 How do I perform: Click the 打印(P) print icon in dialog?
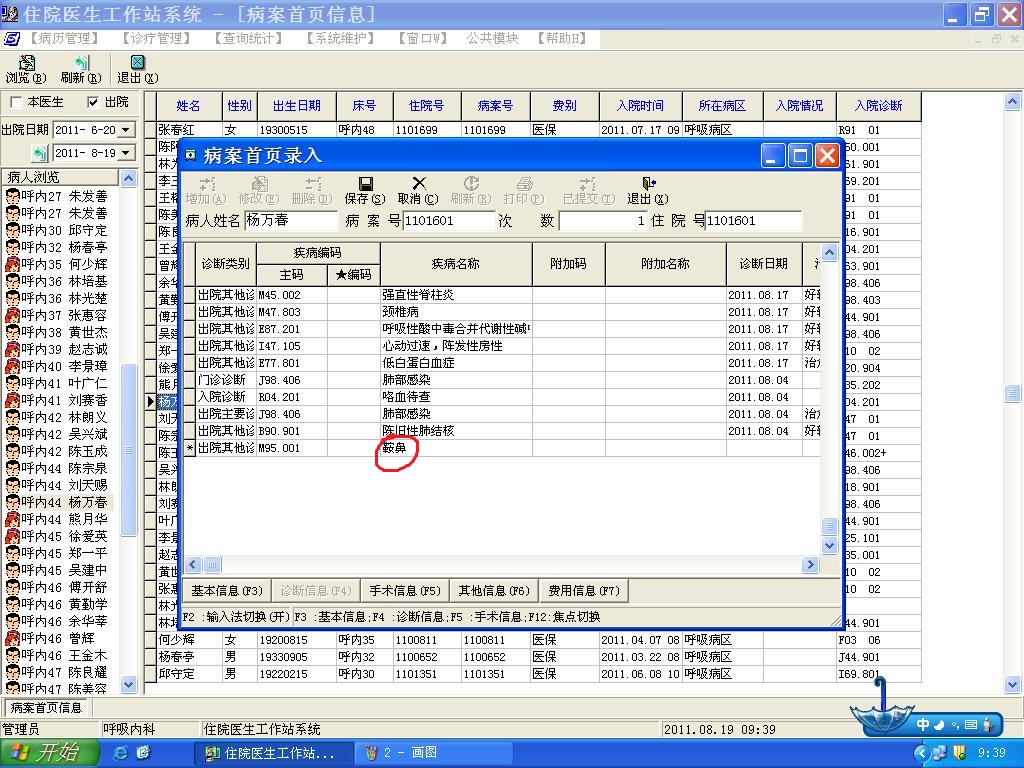pos(524,184)
